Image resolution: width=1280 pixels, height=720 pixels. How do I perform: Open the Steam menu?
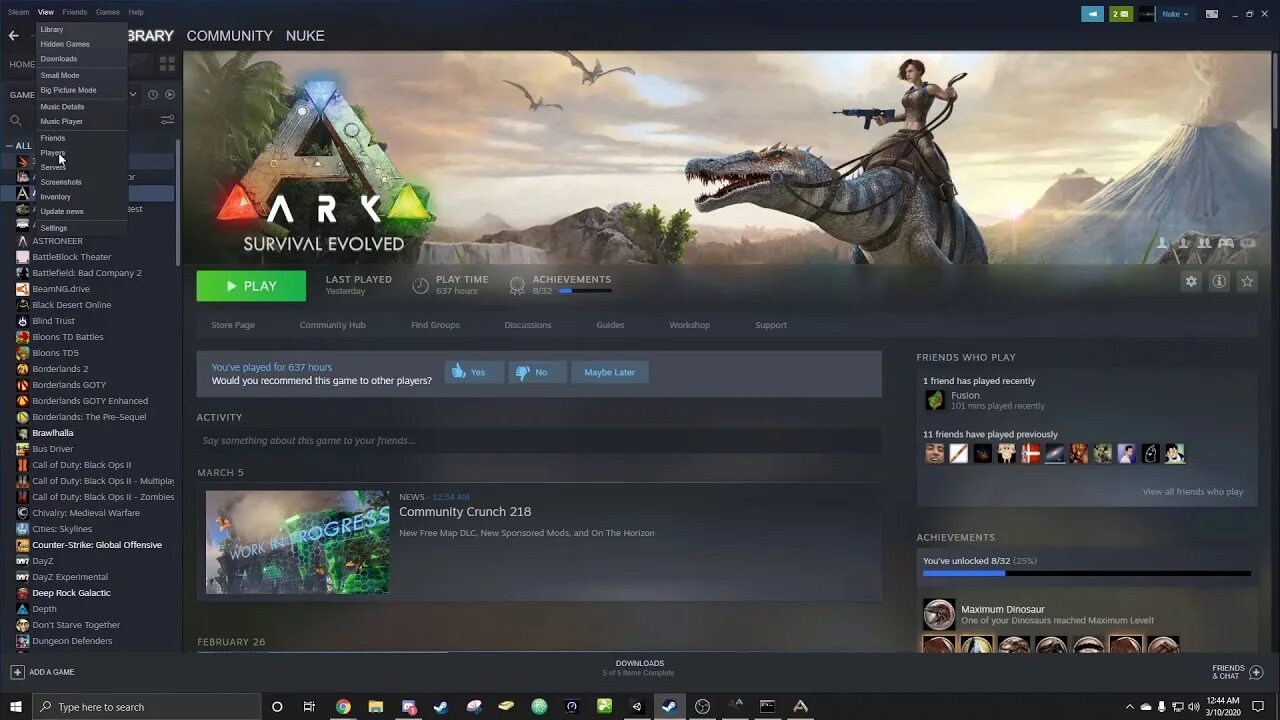[x=18, y=12]
